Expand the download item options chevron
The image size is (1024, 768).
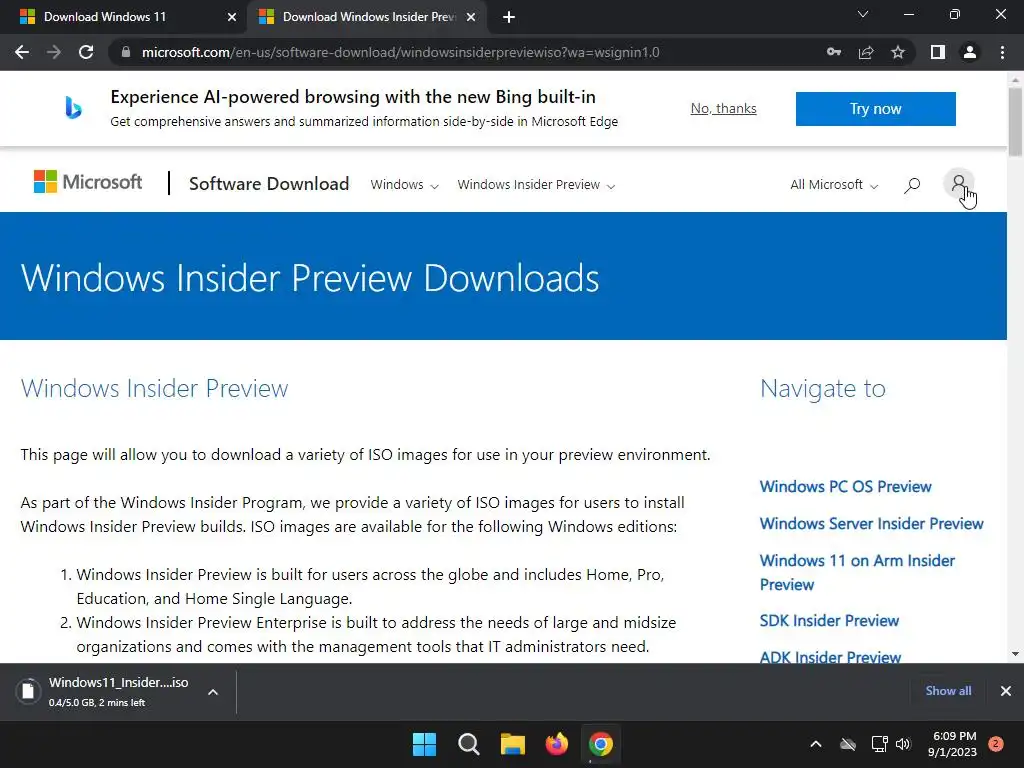click(213, 692)
